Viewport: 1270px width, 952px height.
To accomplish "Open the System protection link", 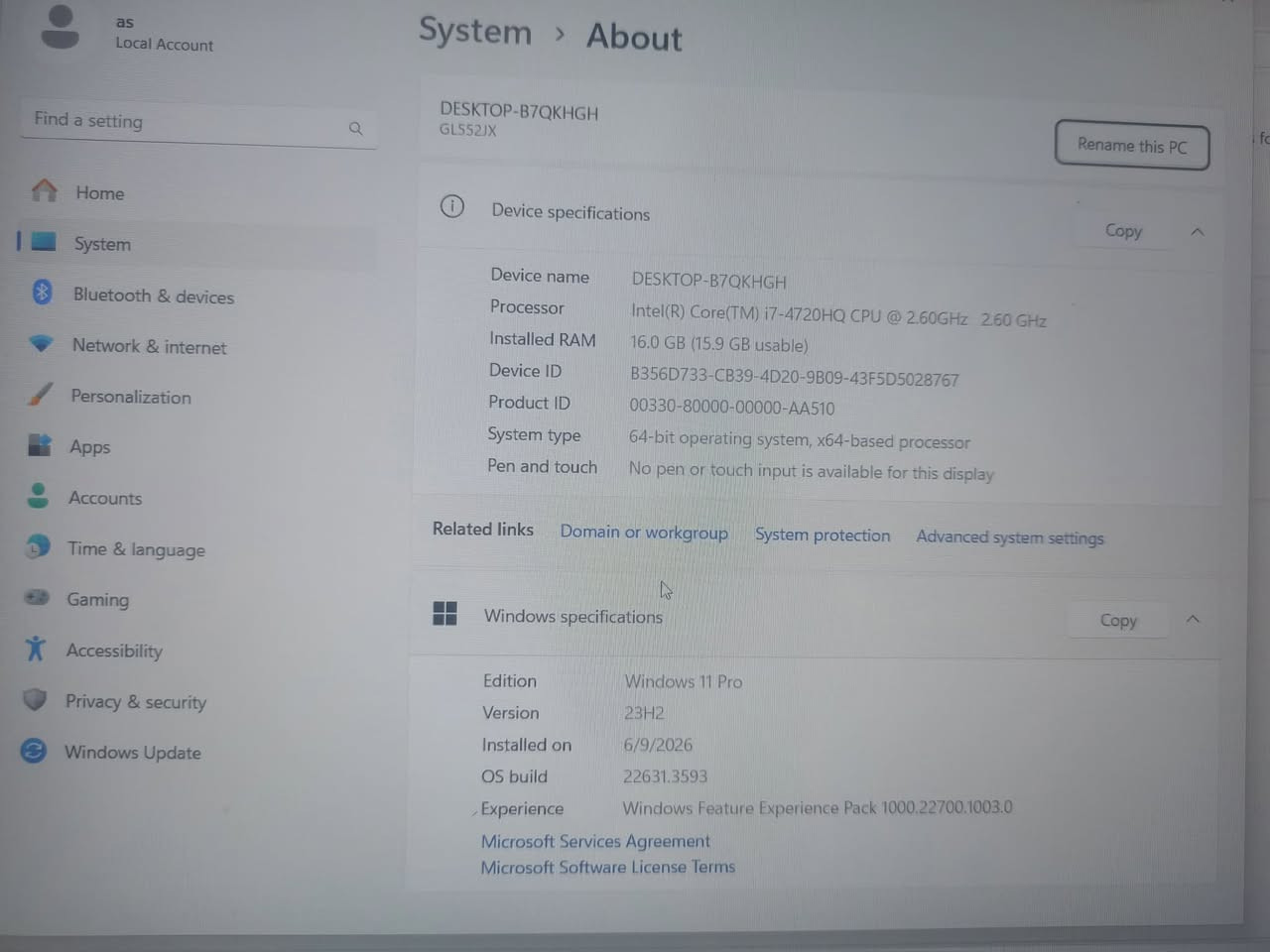I will click(823, 535).
